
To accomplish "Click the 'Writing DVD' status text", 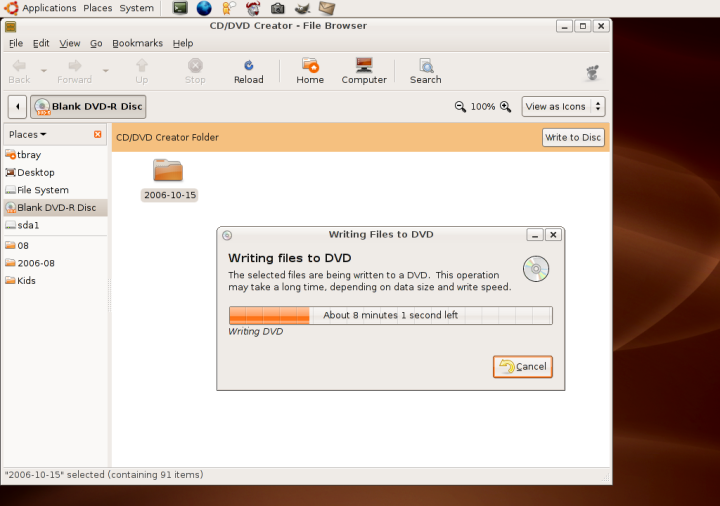I will point(256,332).
